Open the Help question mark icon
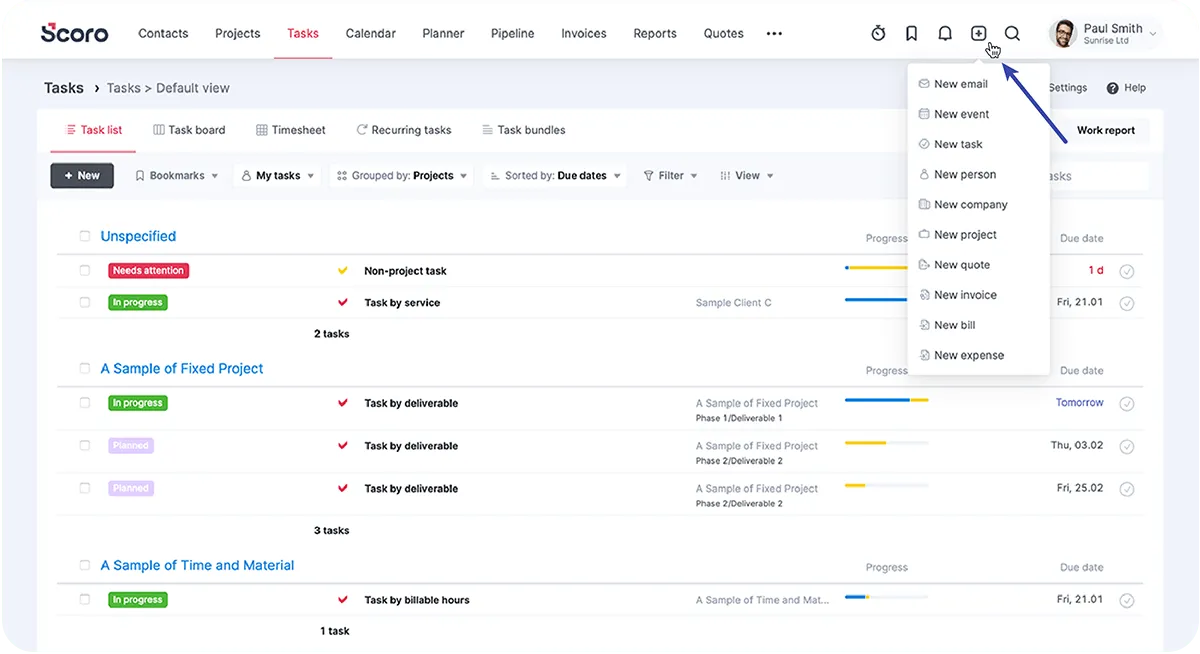Image resolution: width=1200 pixels, height=654 pixels. click(1112, 88)
